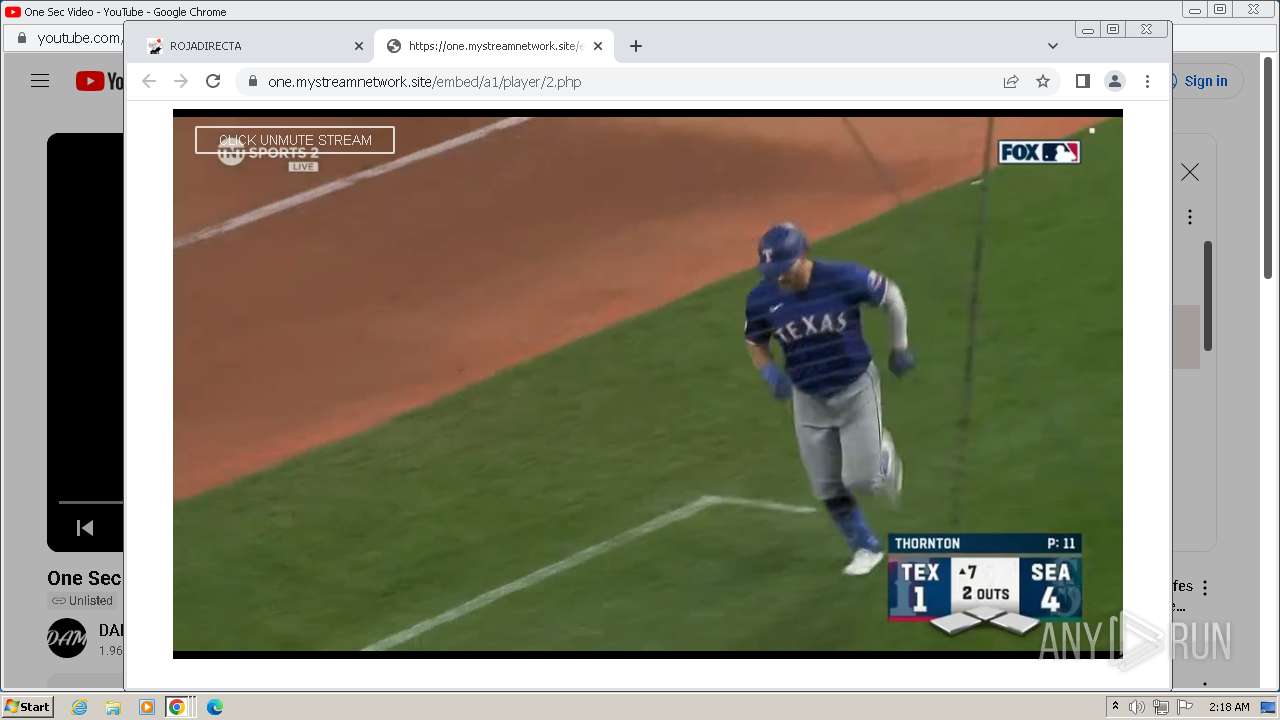
Task: Open three-dot menu beside suggested video
Action: (x=1205, y=588)
